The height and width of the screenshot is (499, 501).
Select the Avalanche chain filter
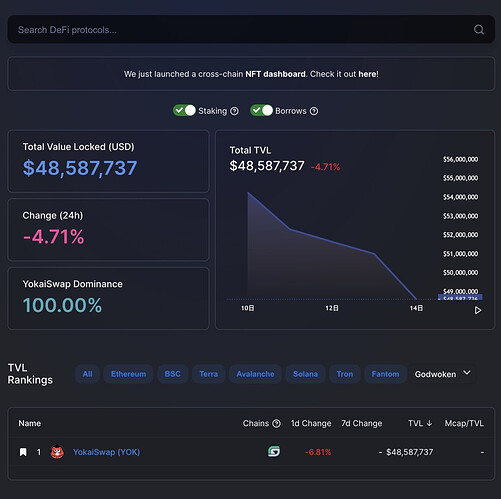click(255, 374)
